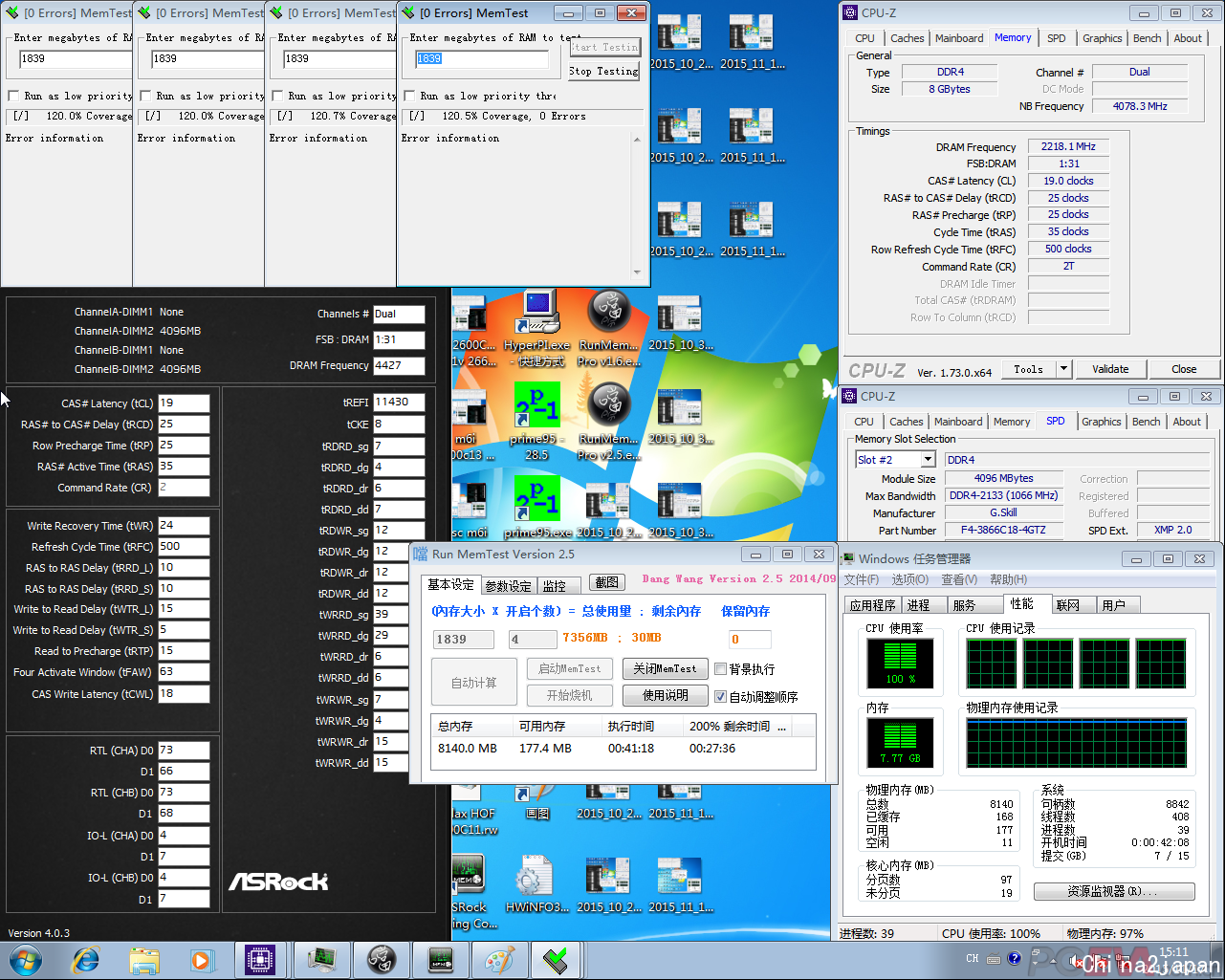Select RunMemTest Pro v2.5 desktop icon

coord(608,421)
